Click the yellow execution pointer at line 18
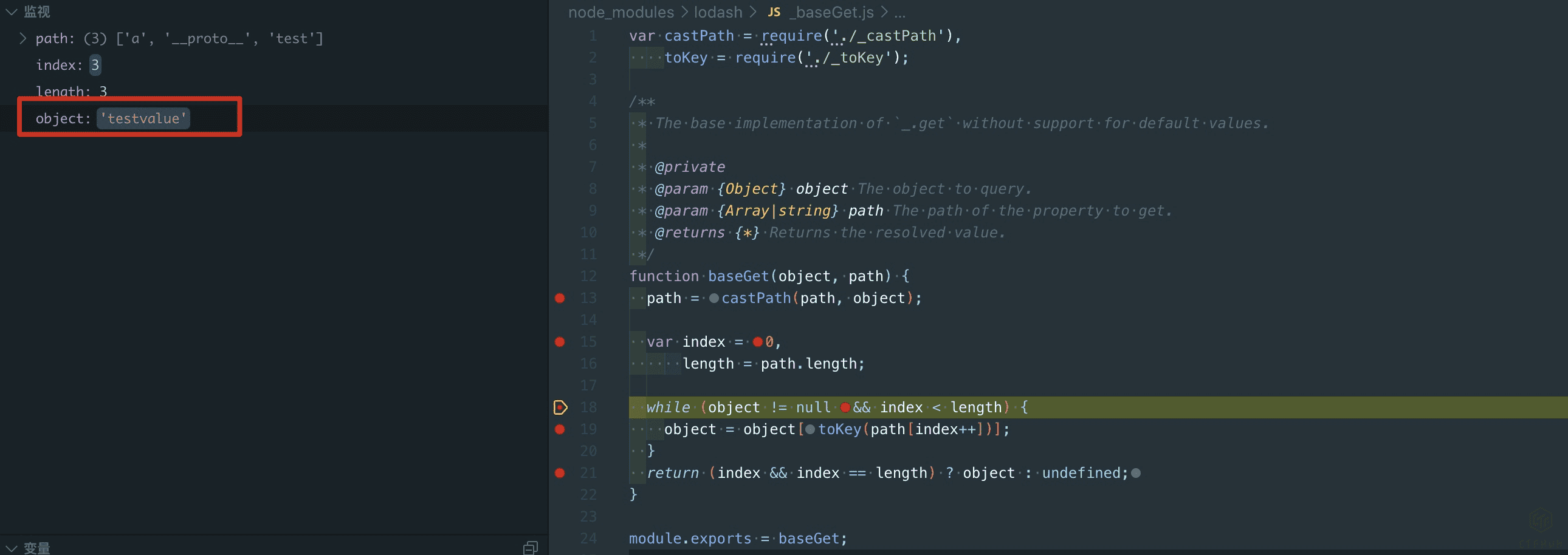Screen dimensions: 1568x555 (x=560, y=407)
